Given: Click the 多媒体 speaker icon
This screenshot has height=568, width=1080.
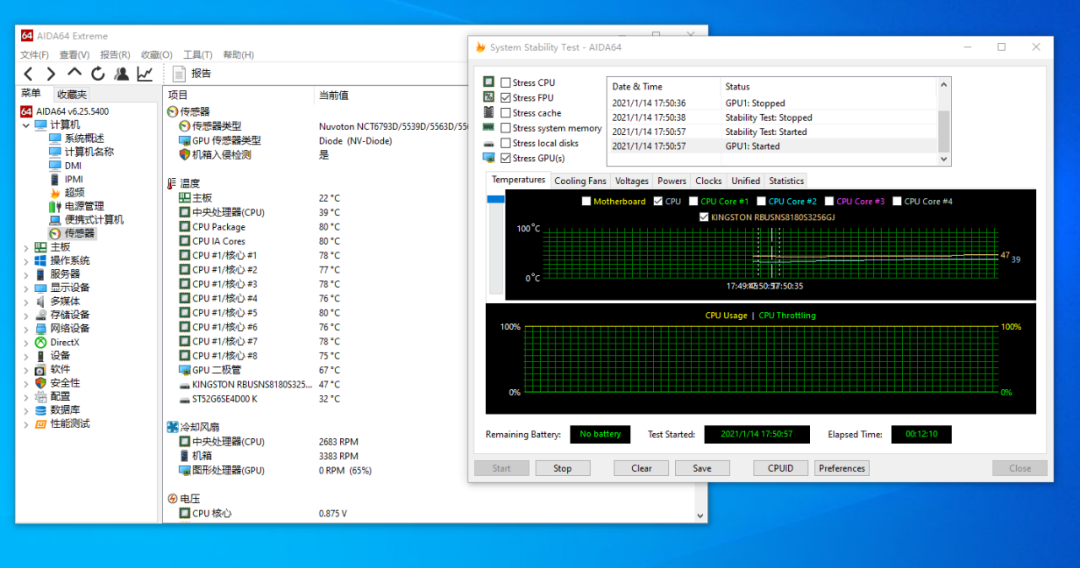Looking at the screenshot, I should pyautogui.click(x=41, y=302).
